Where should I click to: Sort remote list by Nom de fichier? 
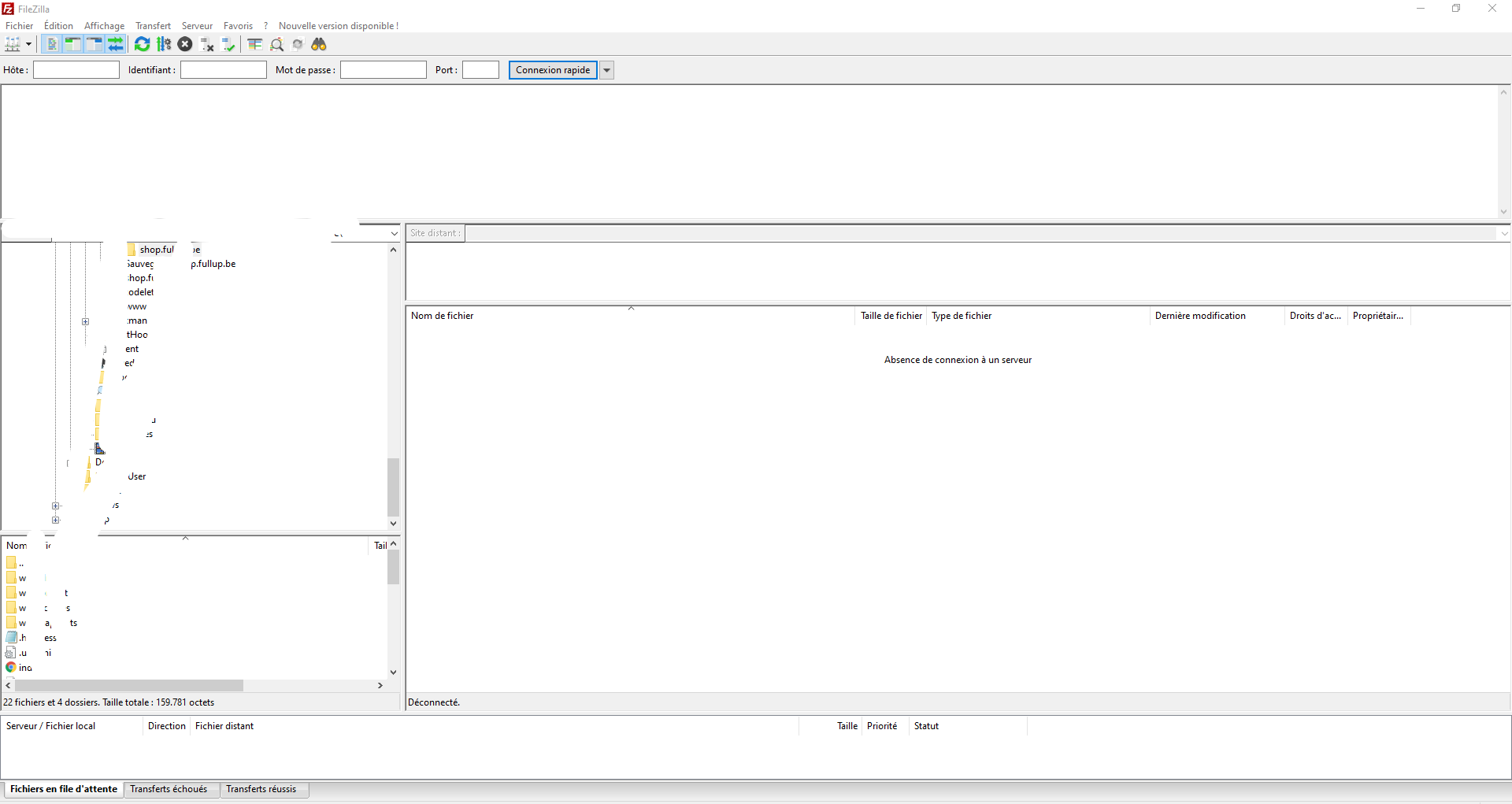[x=630, y=316]
